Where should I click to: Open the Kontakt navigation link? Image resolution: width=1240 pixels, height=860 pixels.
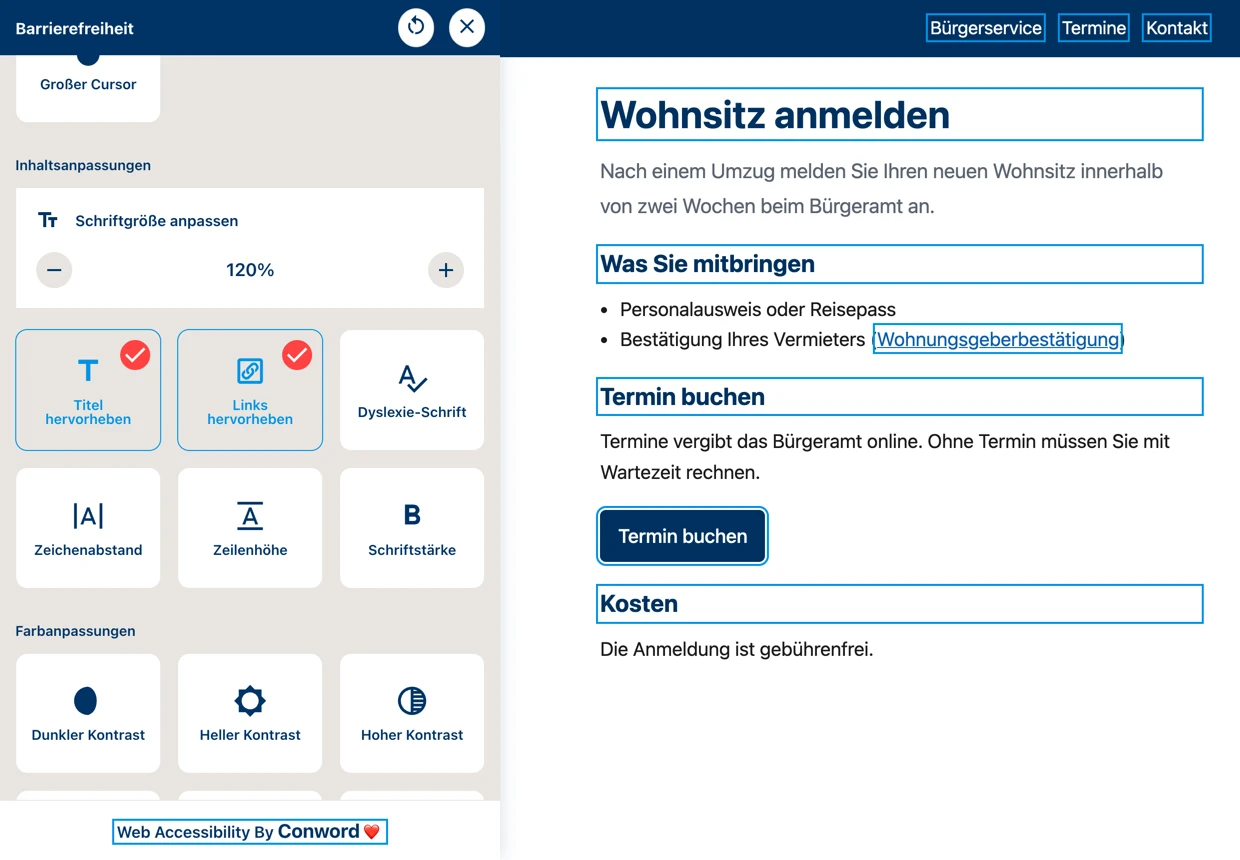1177,28
